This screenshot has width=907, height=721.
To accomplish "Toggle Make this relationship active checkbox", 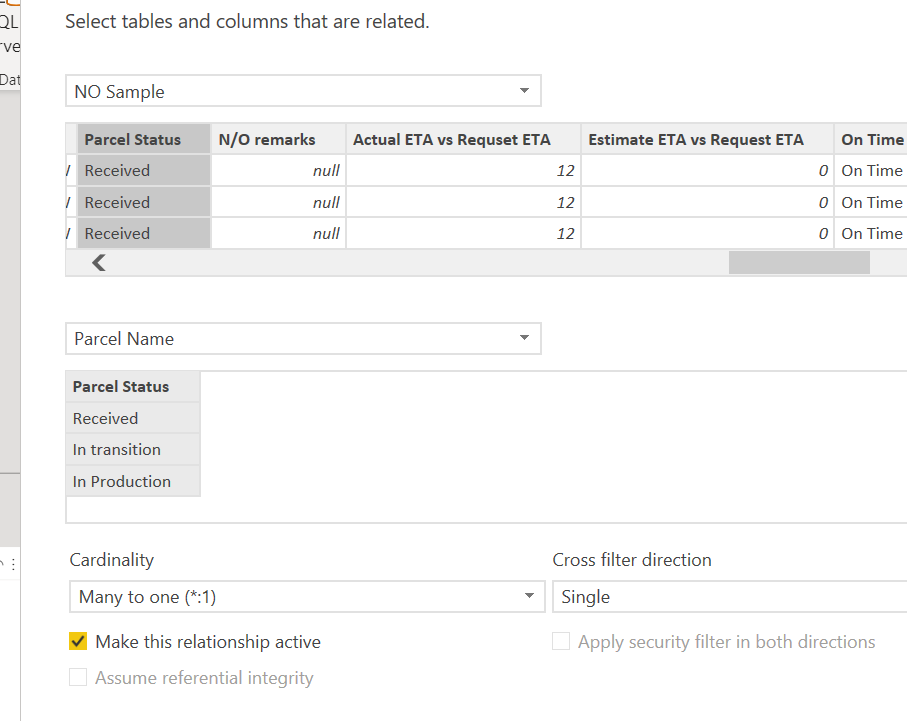I will [x=78, y=641].
